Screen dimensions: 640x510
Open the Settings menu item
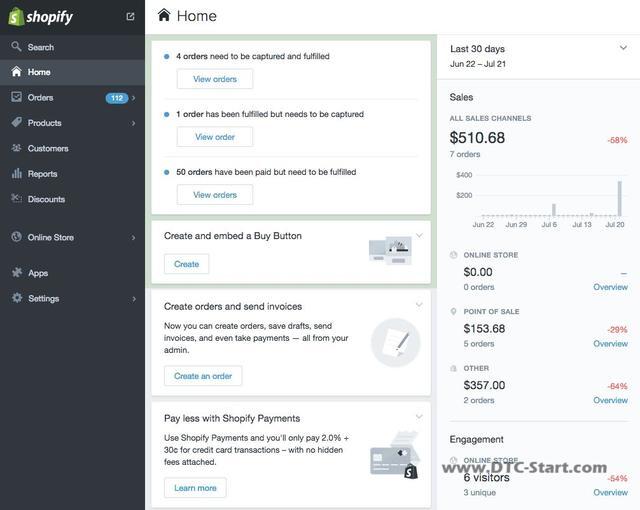(x=72, y=298)
